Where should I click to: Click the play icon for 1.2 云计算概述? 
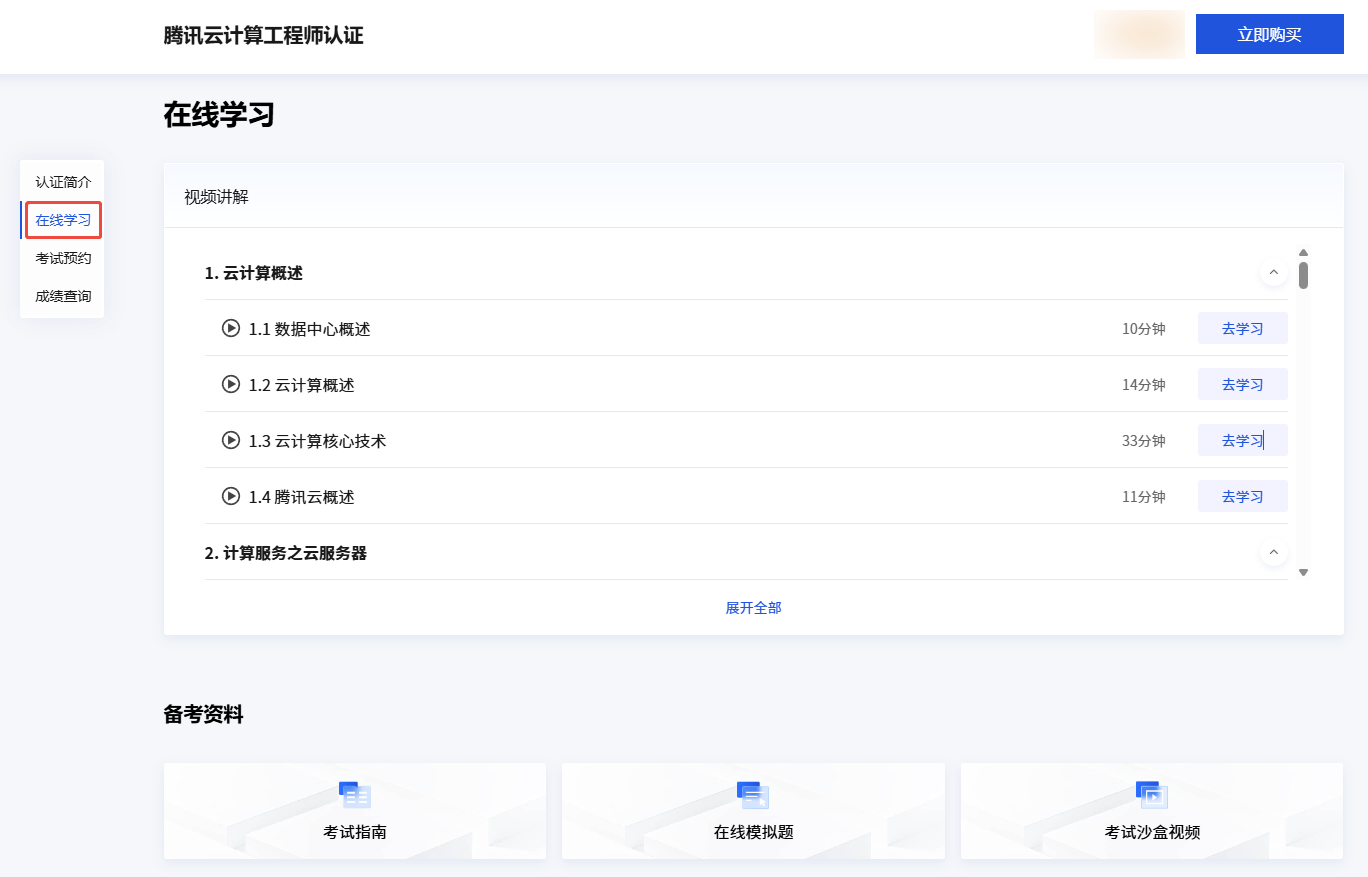[x=231, y=384]
